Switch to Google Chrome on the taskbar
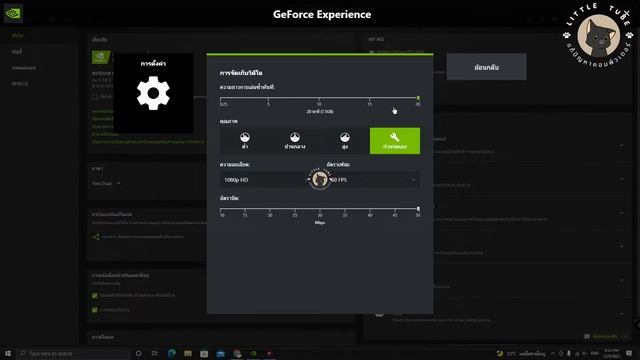Viewport: 640px width, 360px height. tap(237, 353)
